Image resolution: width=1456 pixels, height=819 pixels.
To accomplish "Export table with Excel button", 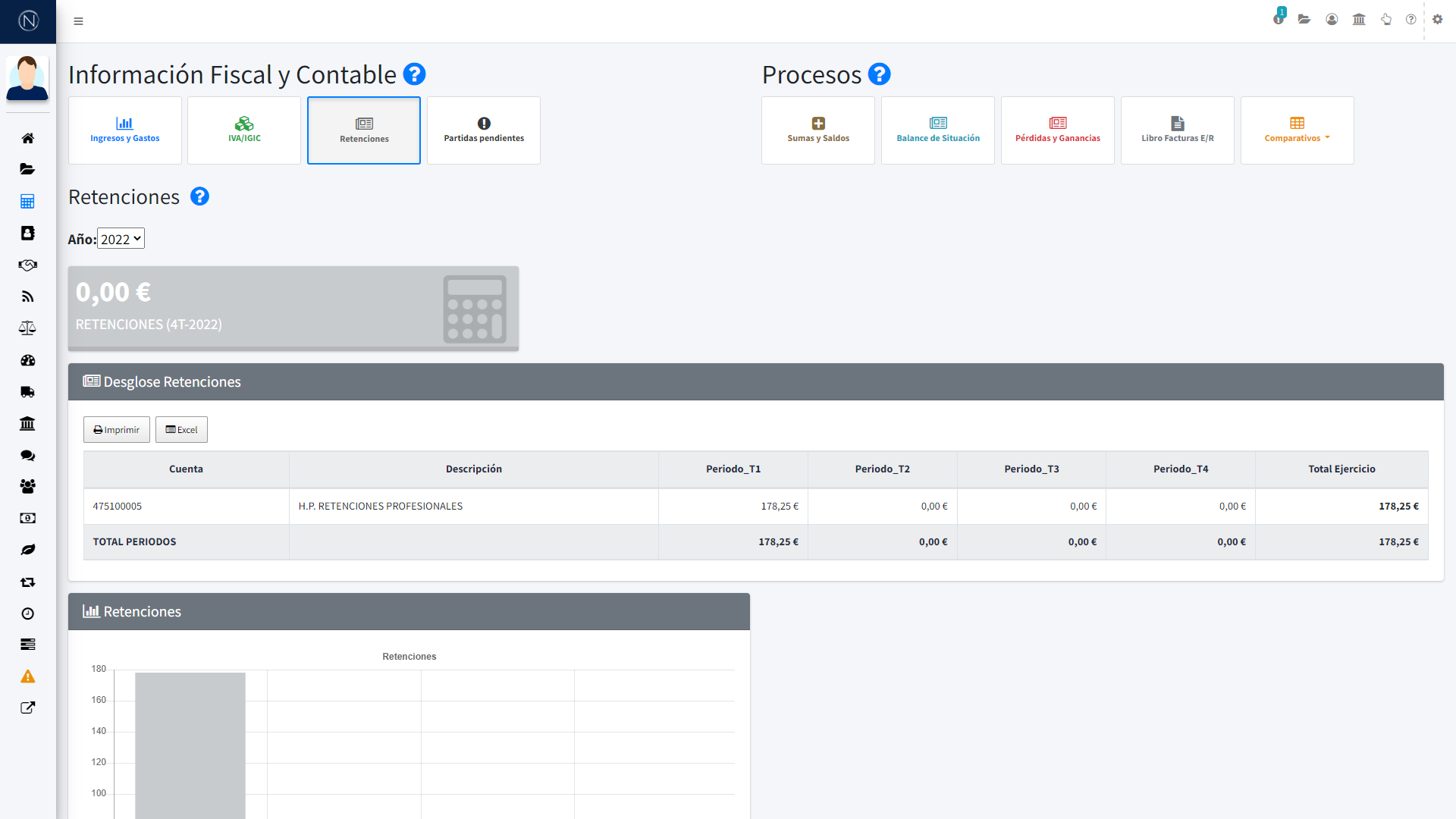I will click(181, 430).
